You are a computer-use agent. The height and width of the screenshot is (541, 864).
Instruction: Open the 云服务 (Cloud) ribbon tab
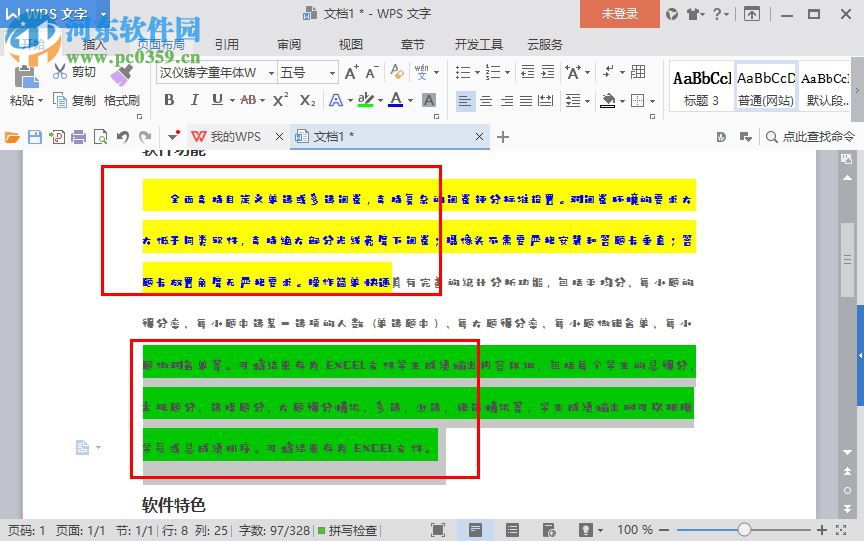pyautogui.click(x=545, y=44)
